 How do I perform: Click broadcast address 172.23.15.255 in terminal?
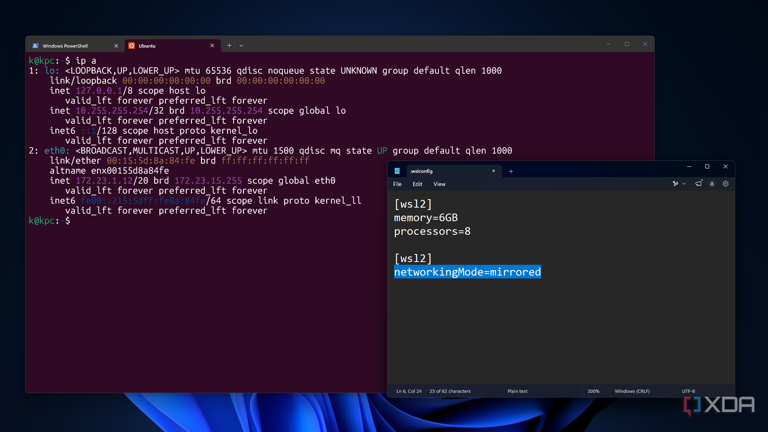point(208,181)
